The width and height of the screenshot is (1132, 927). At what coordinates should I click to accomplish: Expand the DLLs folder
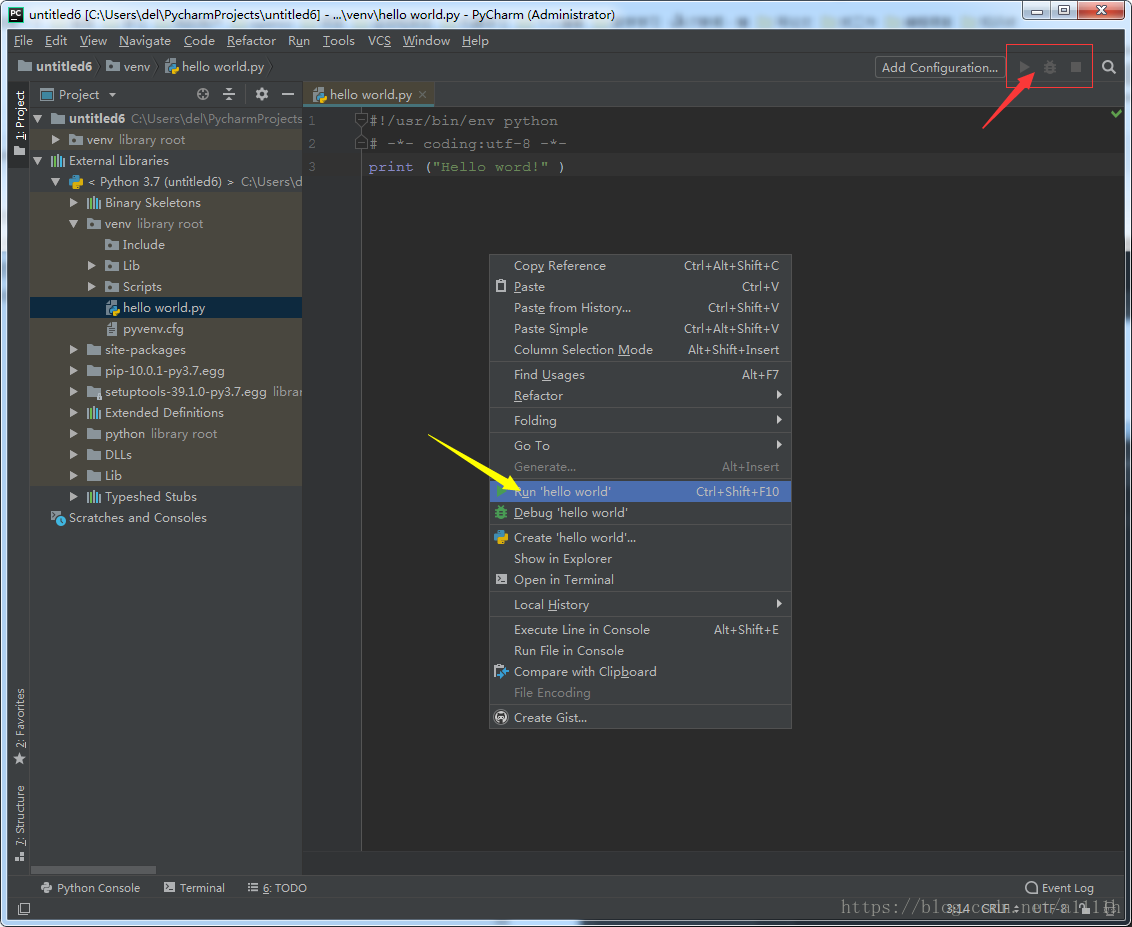click(74, 455)
